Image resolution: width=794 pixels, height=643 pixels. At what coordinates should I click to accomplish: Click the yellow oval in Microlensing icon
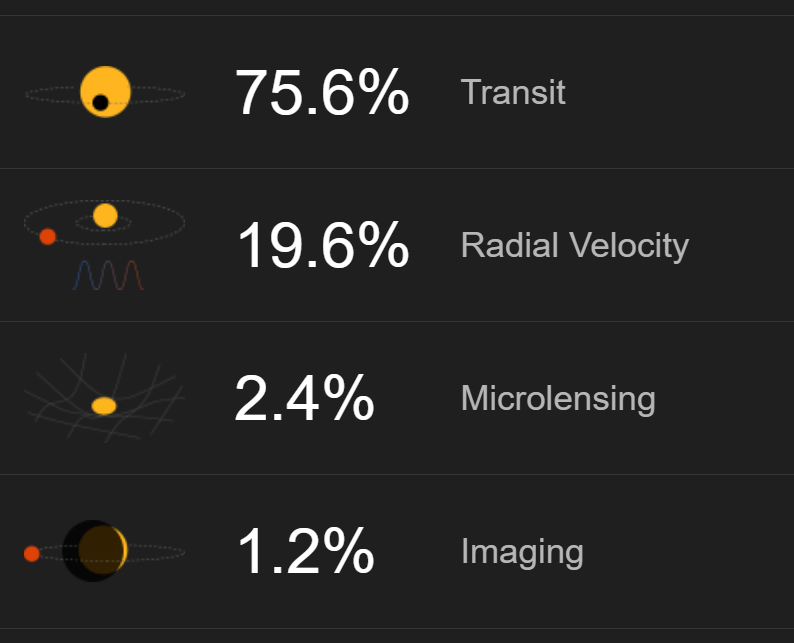104,406
